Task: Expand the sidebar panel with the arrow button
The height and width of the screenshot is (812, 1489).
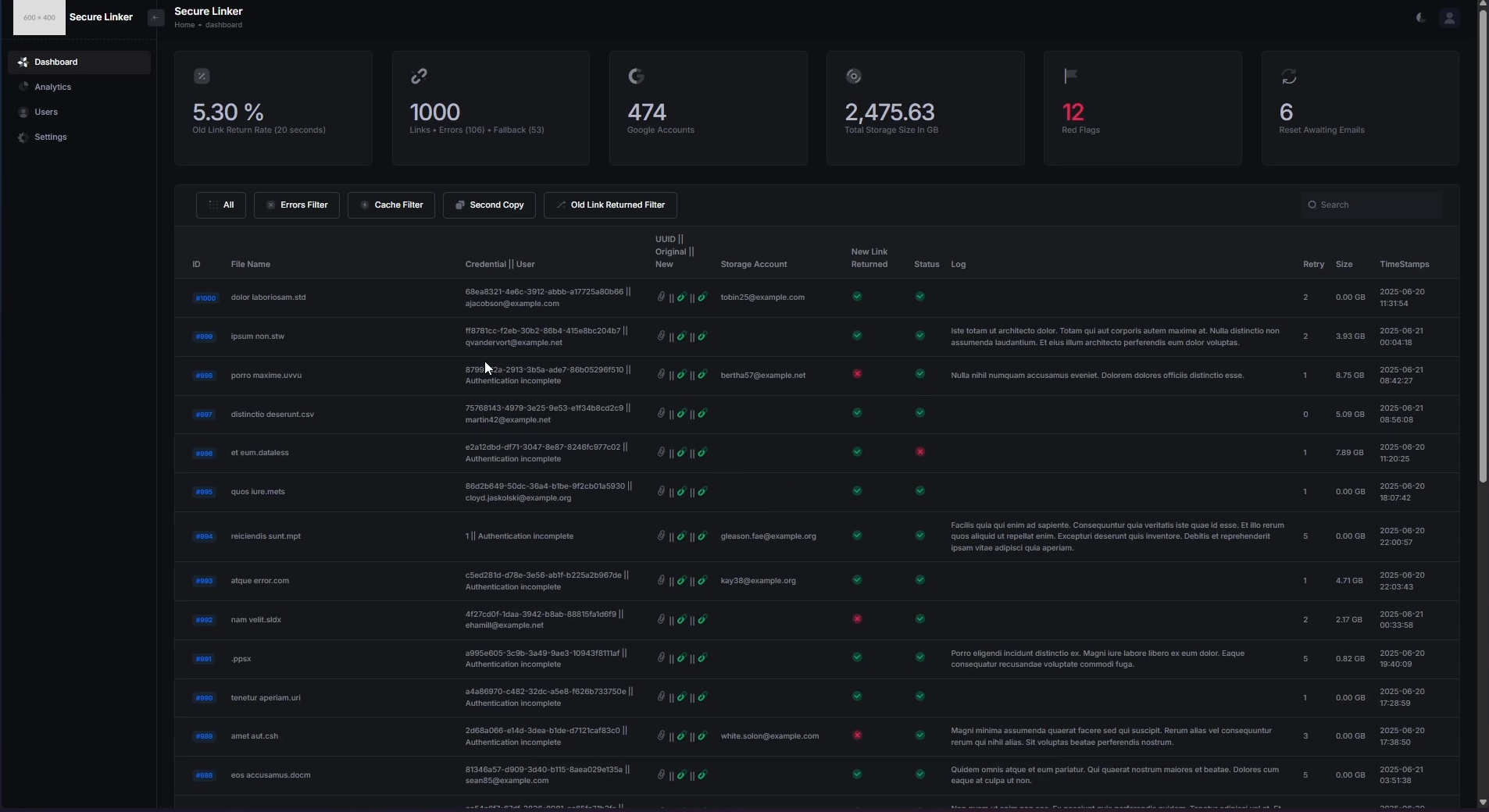Action: coord(155,18)
